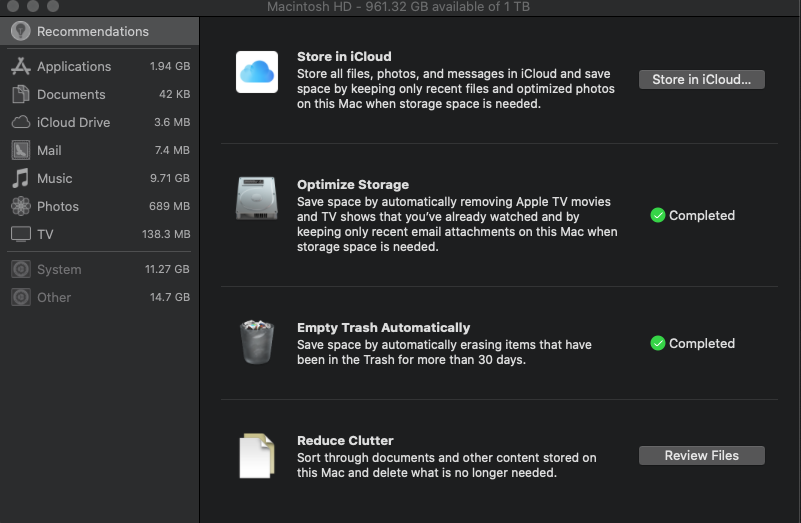Click the Applications sidebar icon
This screenshot has height=523, width=801.
[x=20, y=66]
